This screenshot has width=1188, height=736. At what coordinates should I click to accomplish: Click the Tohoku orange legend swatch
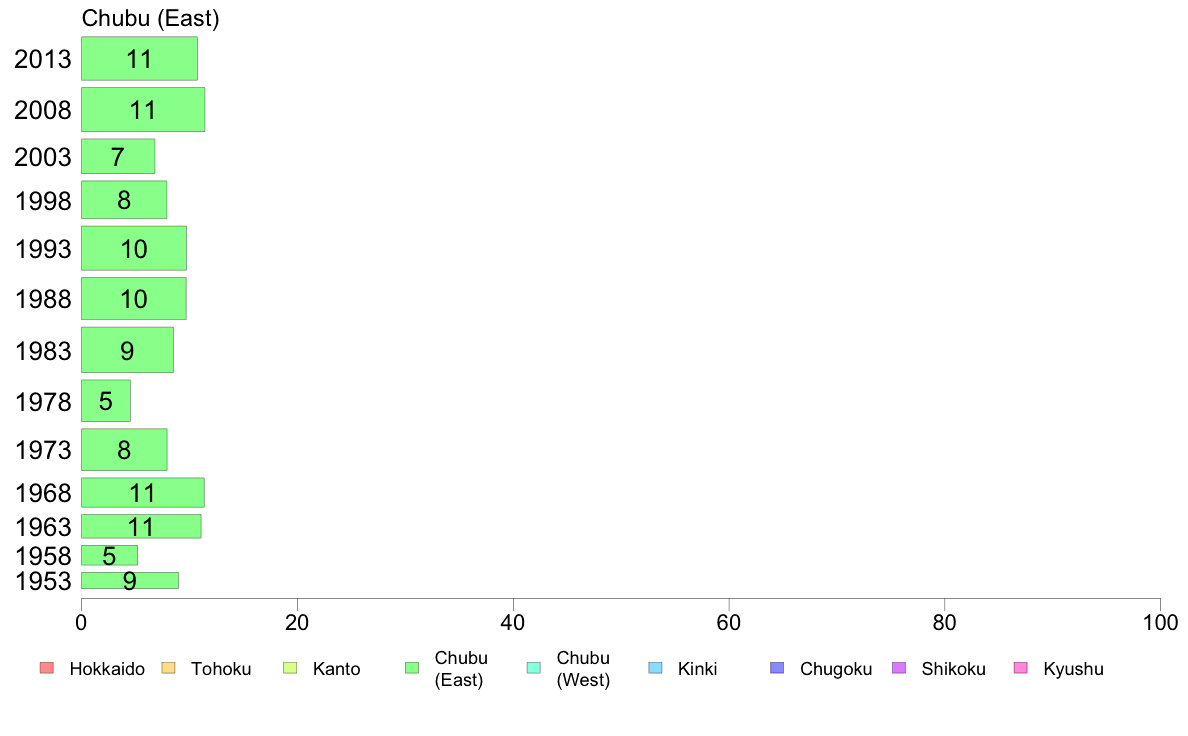coord(168,668)
